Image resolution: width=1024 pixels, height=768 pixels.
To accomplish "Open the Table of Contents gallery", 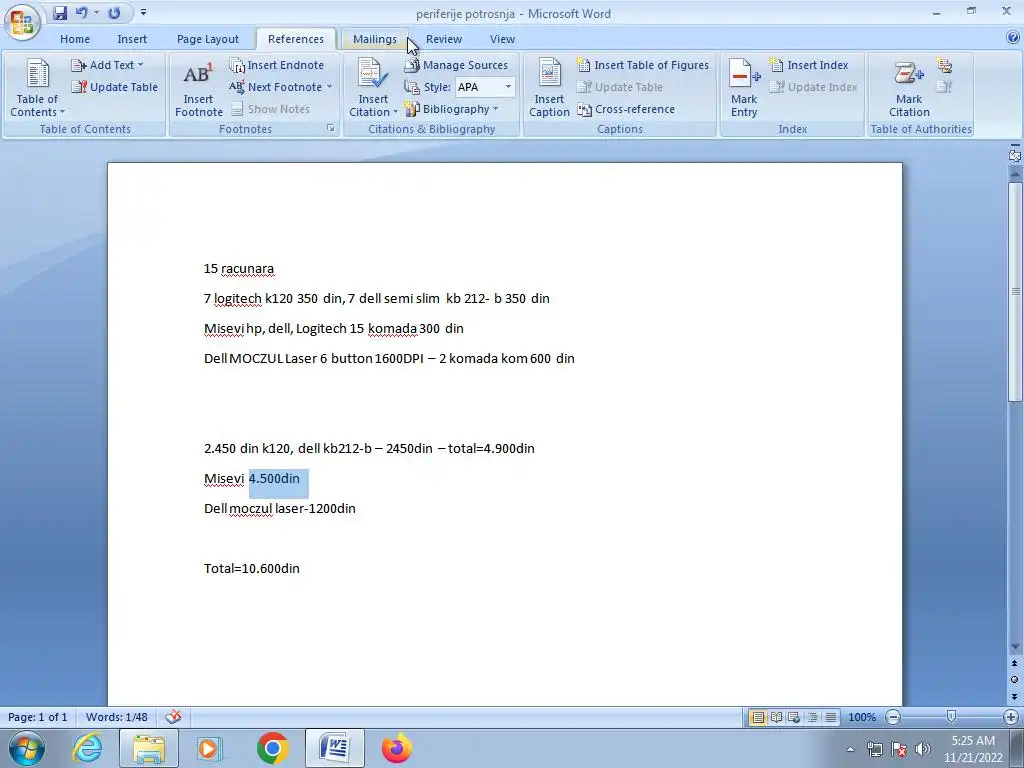I will click(x=37, y=88).
